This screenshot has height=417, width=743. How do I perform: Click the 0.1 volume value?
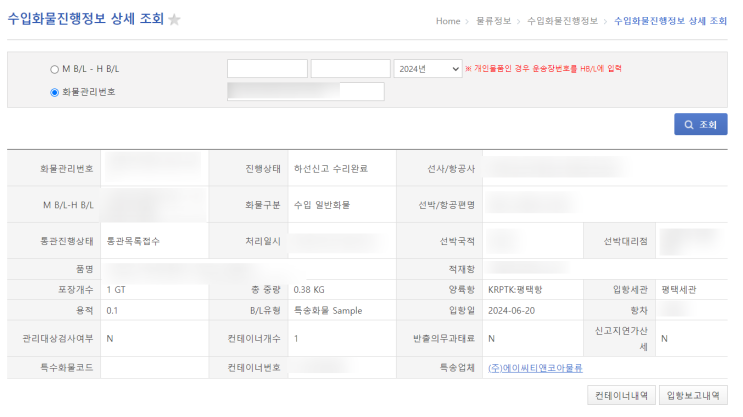[x=112, y=310]
